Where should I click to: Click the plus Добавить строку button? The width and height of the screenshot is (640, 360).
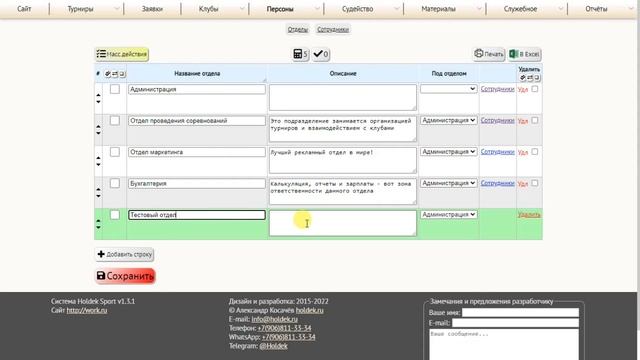click(124, 254)
